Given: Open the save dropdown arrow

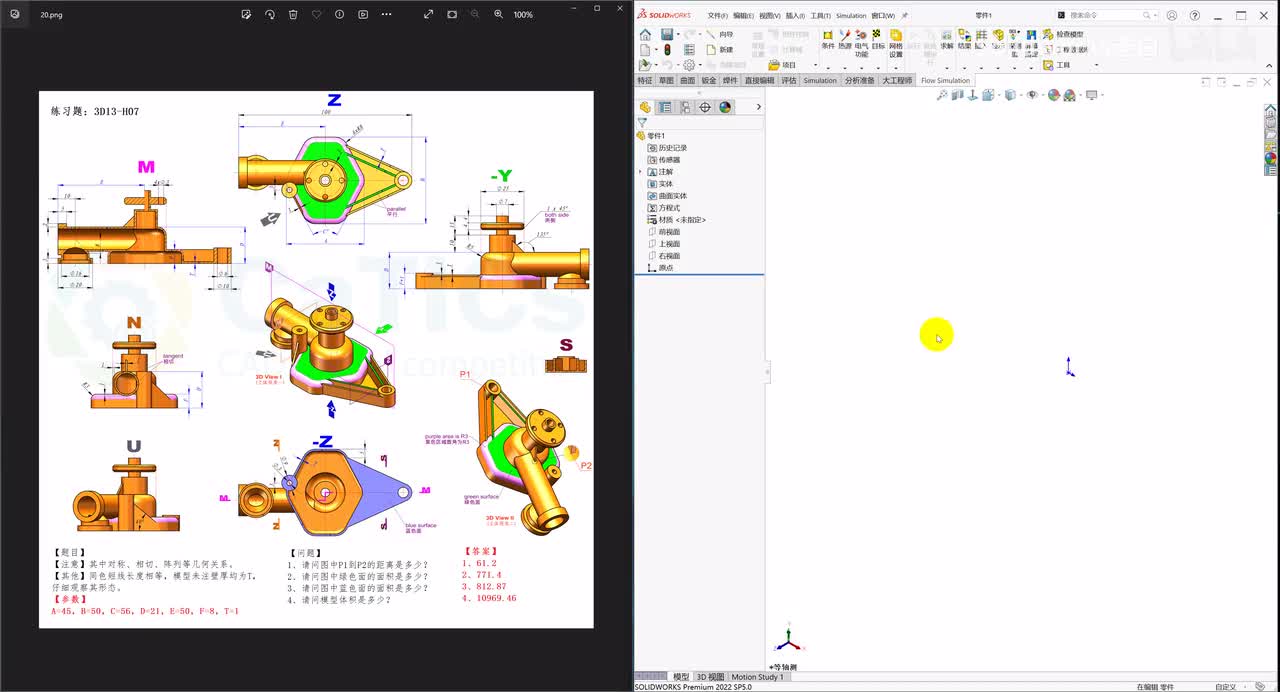Looking at the screenshot, I should coord(680,35).
